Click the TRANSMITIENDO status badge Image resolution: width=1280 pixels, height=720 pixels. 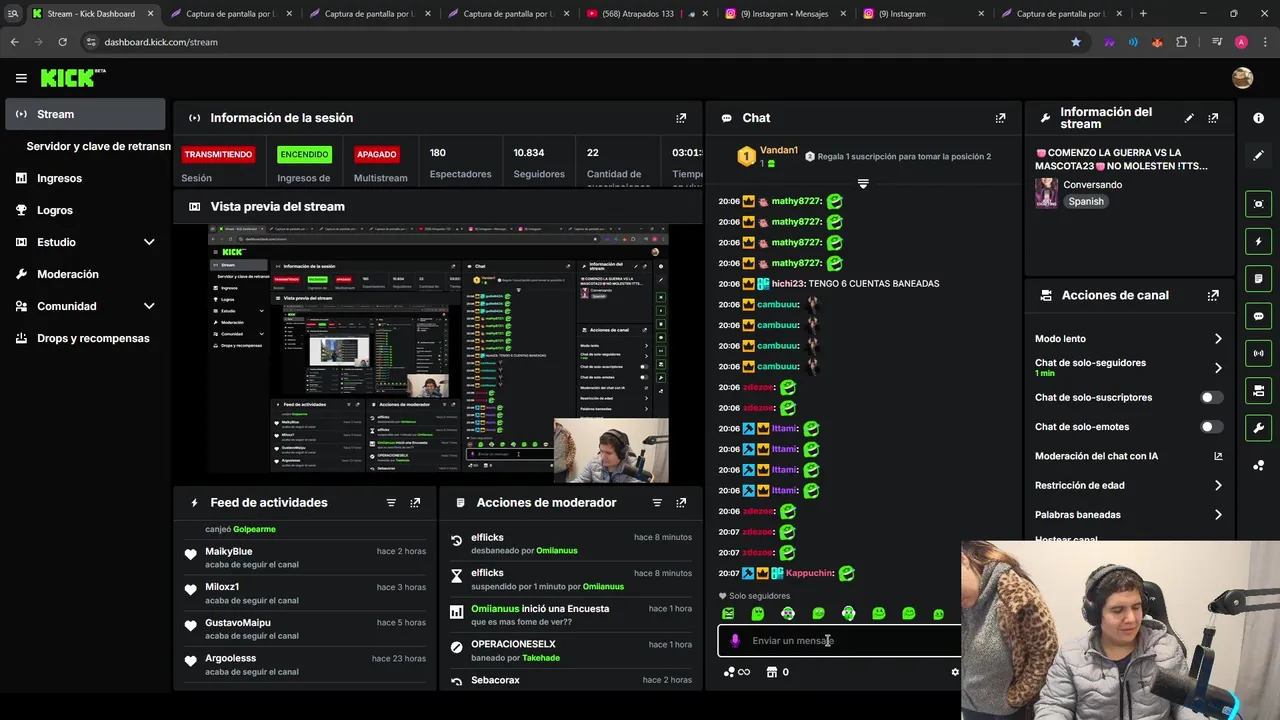(218, 155)
